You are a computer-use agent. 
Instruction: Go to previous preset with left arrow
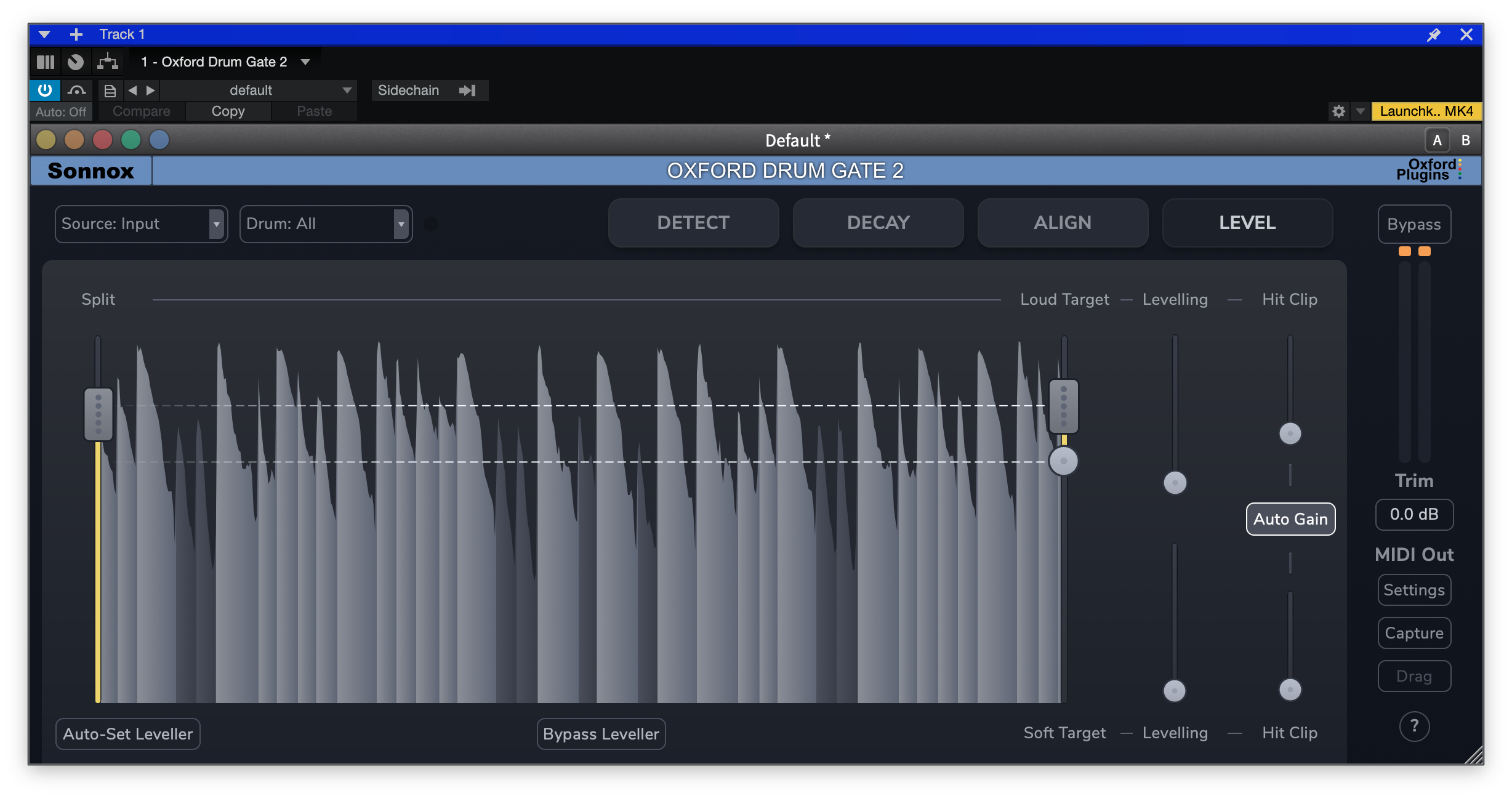132,91
